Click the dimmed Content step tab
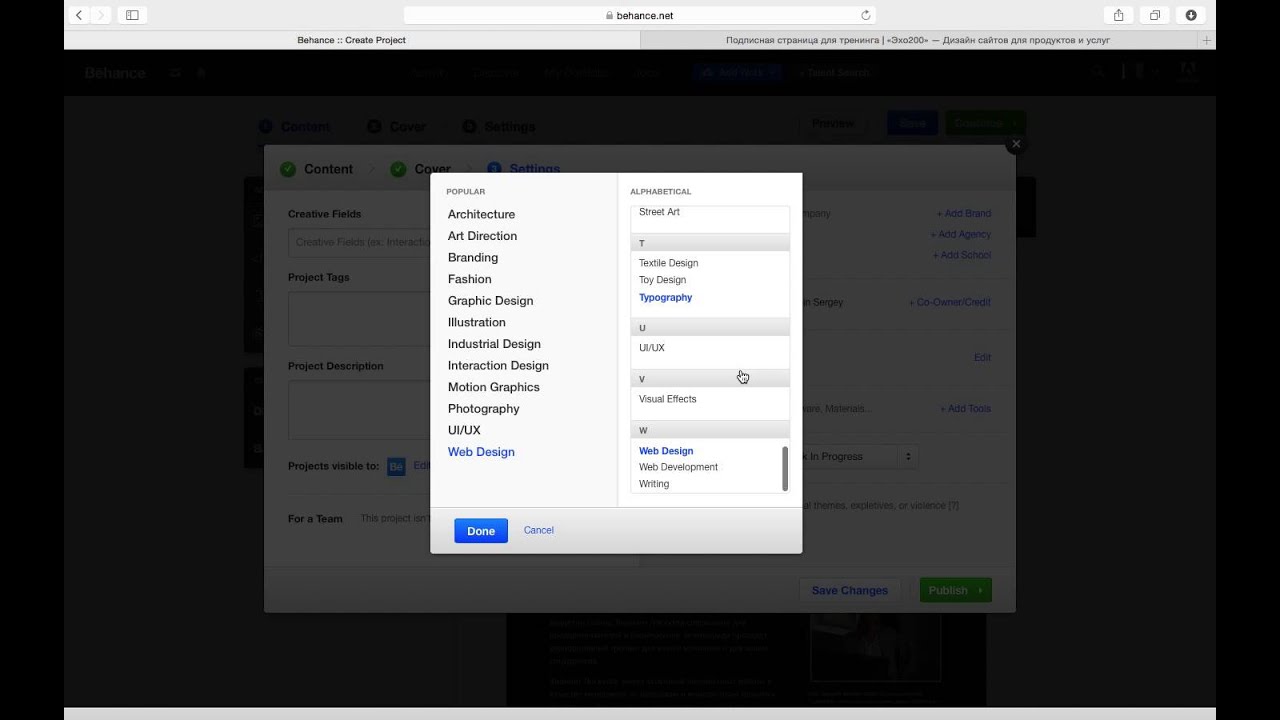This screenshot has width=1280, height=720. tap(316, 169)
